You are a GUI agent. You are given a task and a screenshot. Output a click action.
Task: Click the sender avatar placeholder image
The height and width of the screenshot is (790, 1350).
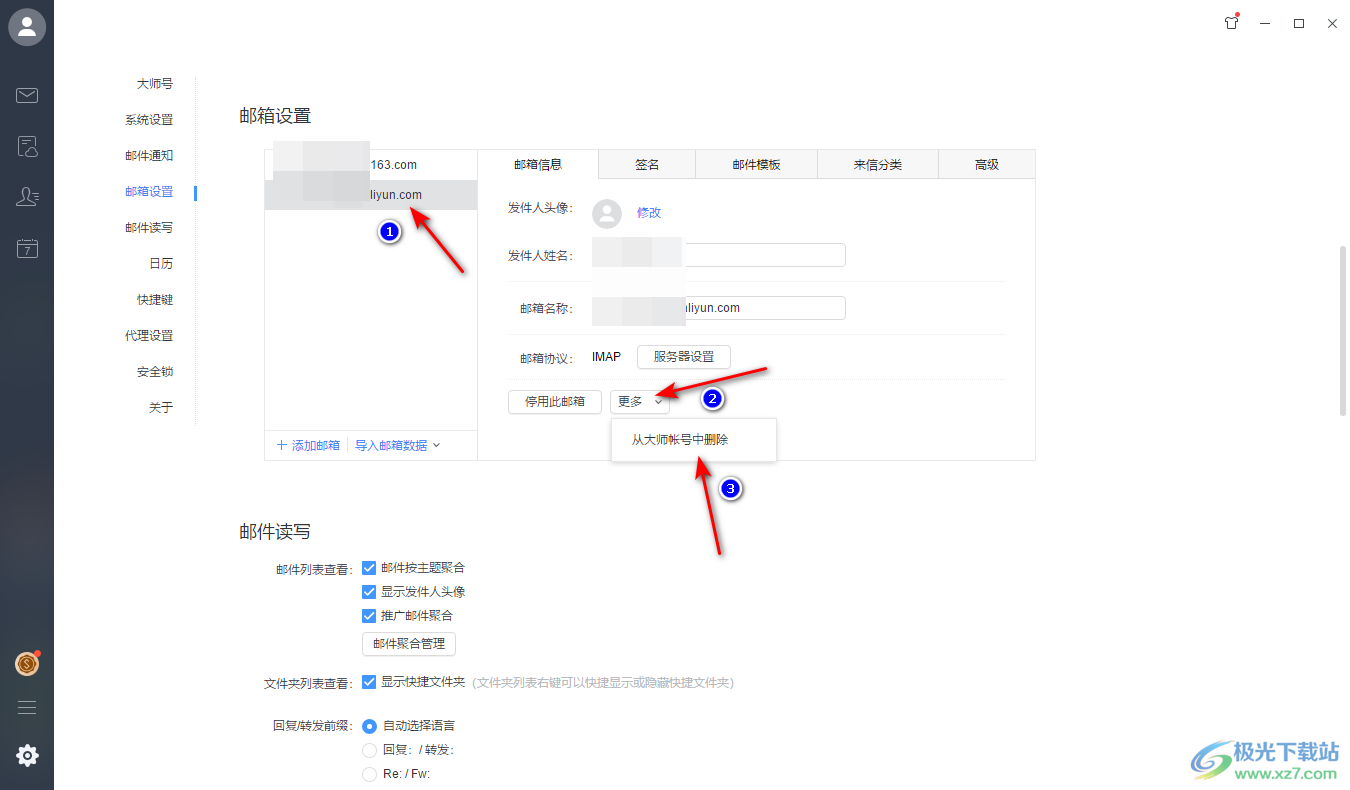point(607,213)
